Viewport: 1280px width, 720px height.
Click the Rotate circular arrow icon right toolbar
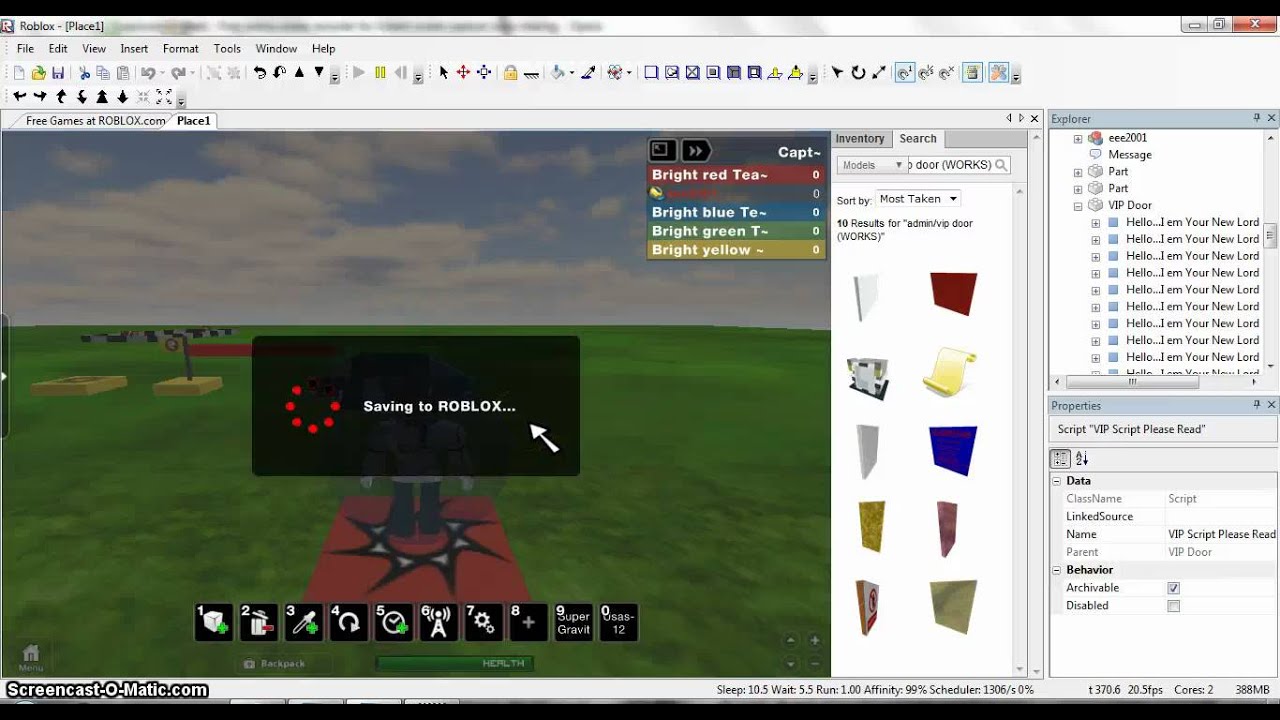click(858, 73)
